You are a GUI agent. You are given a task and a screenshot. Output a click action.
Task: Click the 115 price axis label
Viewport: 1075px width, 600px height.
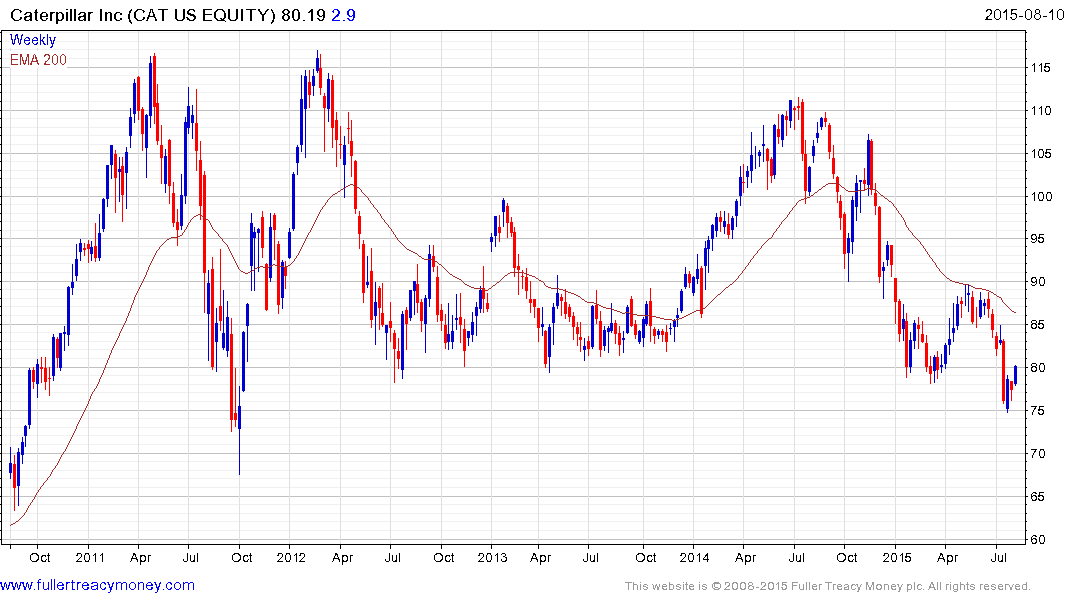pyautogui.click(x=1041, y=68)
